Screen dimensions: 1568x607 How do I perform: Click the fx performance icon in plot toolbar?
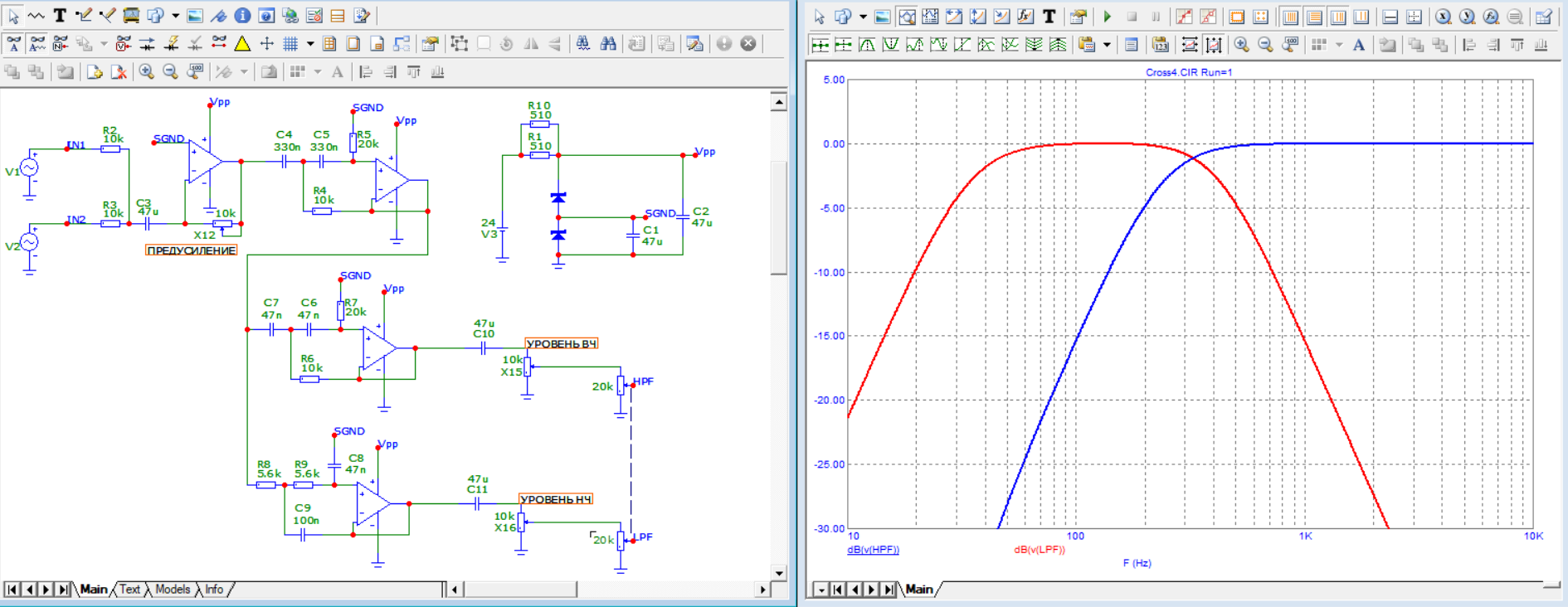(1025, 17)
